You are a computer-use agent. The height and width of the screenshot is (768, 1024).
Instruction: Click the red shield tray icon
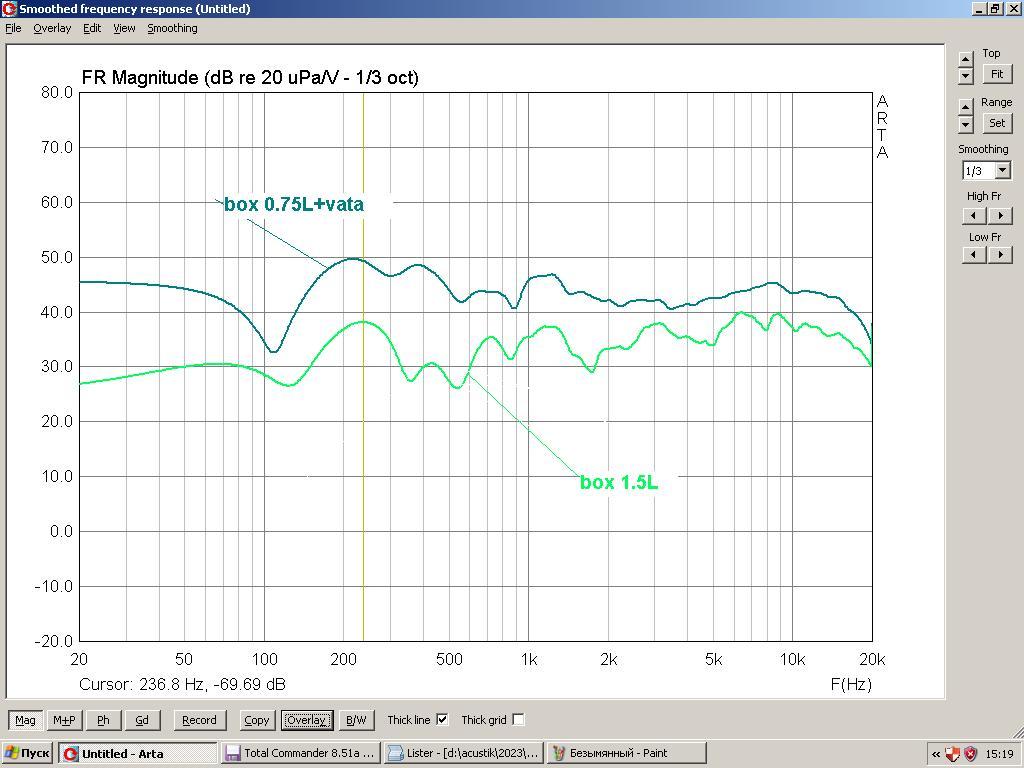[971, 754]
